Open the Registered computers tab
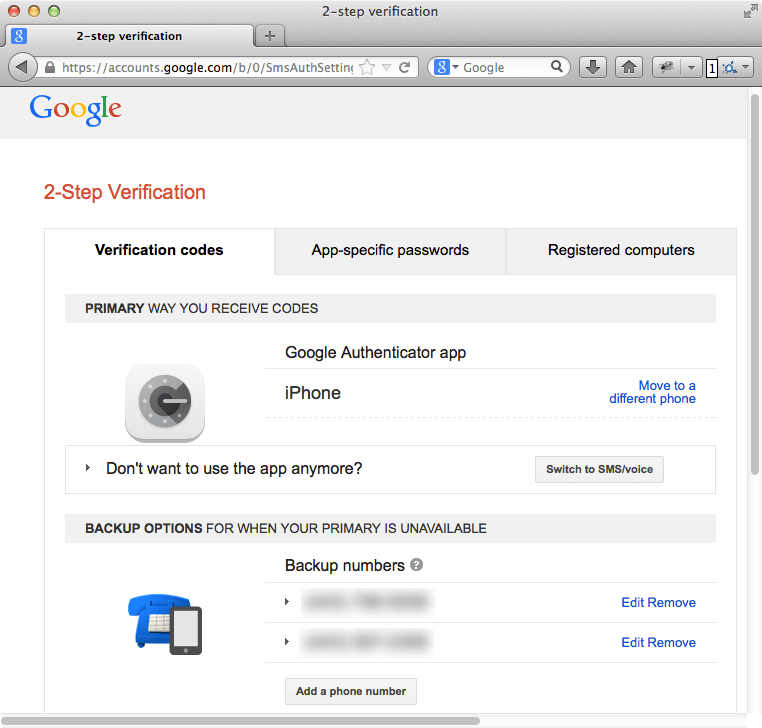The image size is (762, 728). 621,251
